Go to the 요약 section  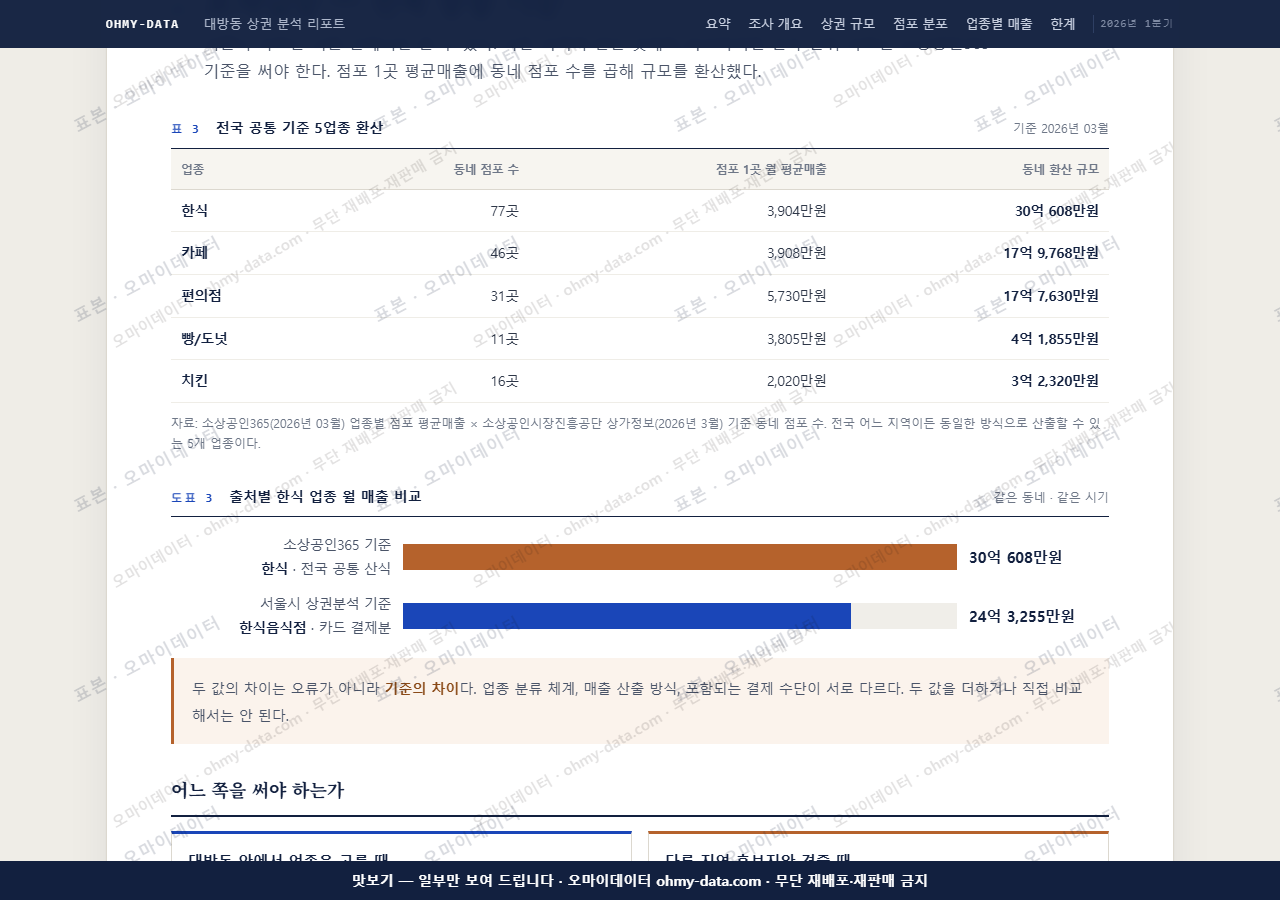tap(718, 24)
